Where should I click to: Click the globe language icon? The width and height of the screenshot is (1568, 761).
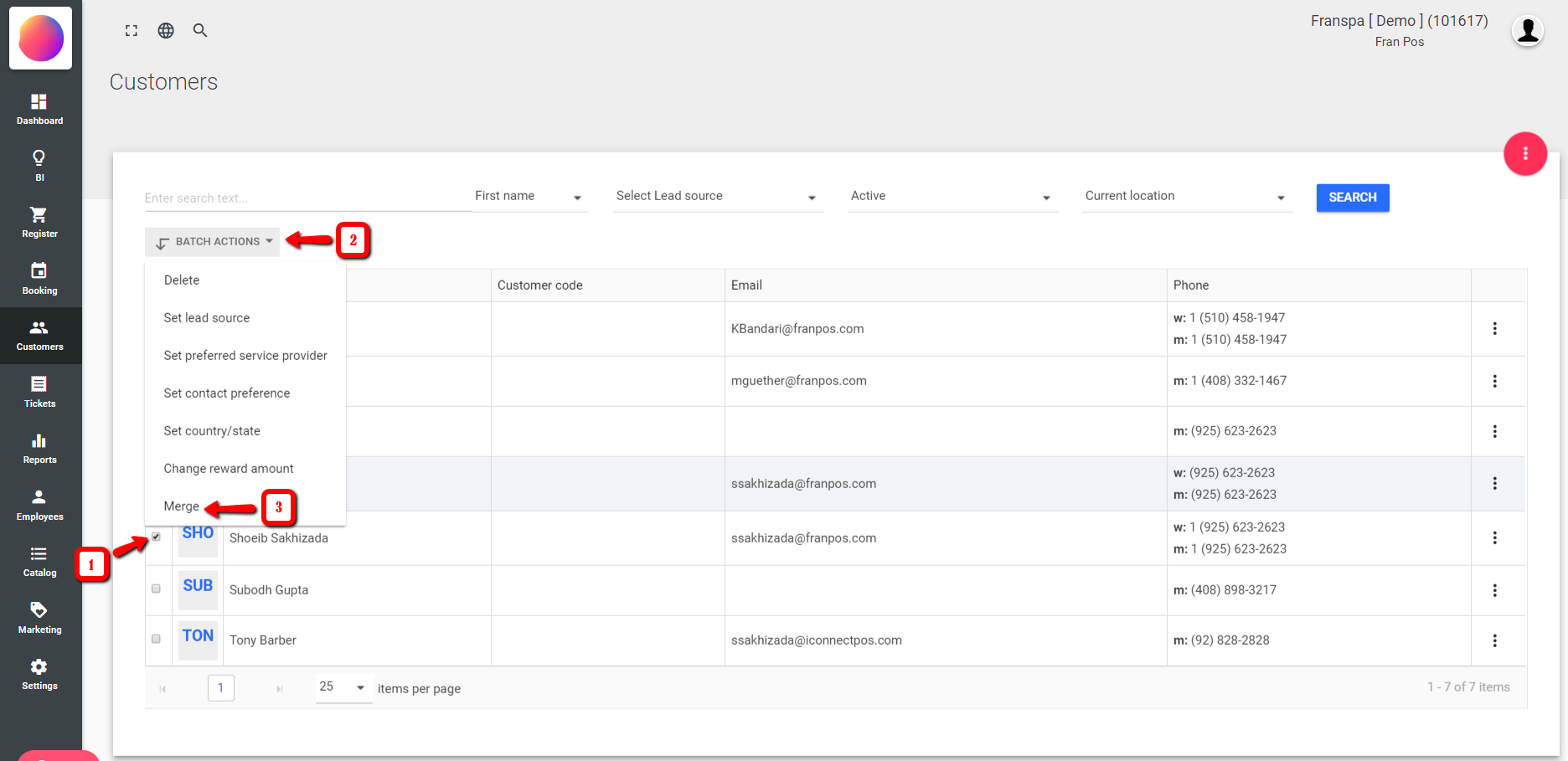click(x=166, y=31)
